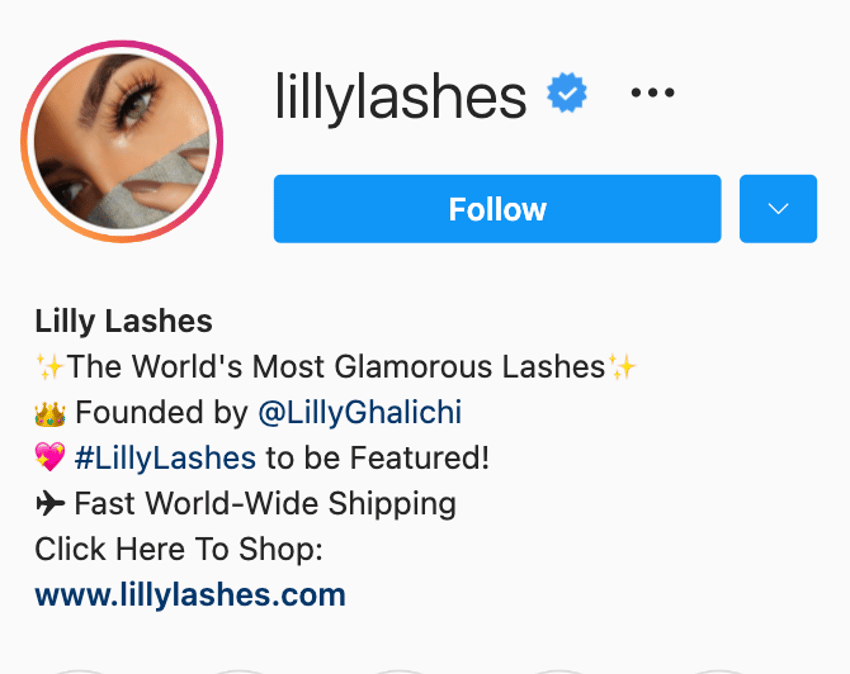Click The World's Most Glamorous Lashes tagline
The image size is (850, 674).
click(336, 367)
